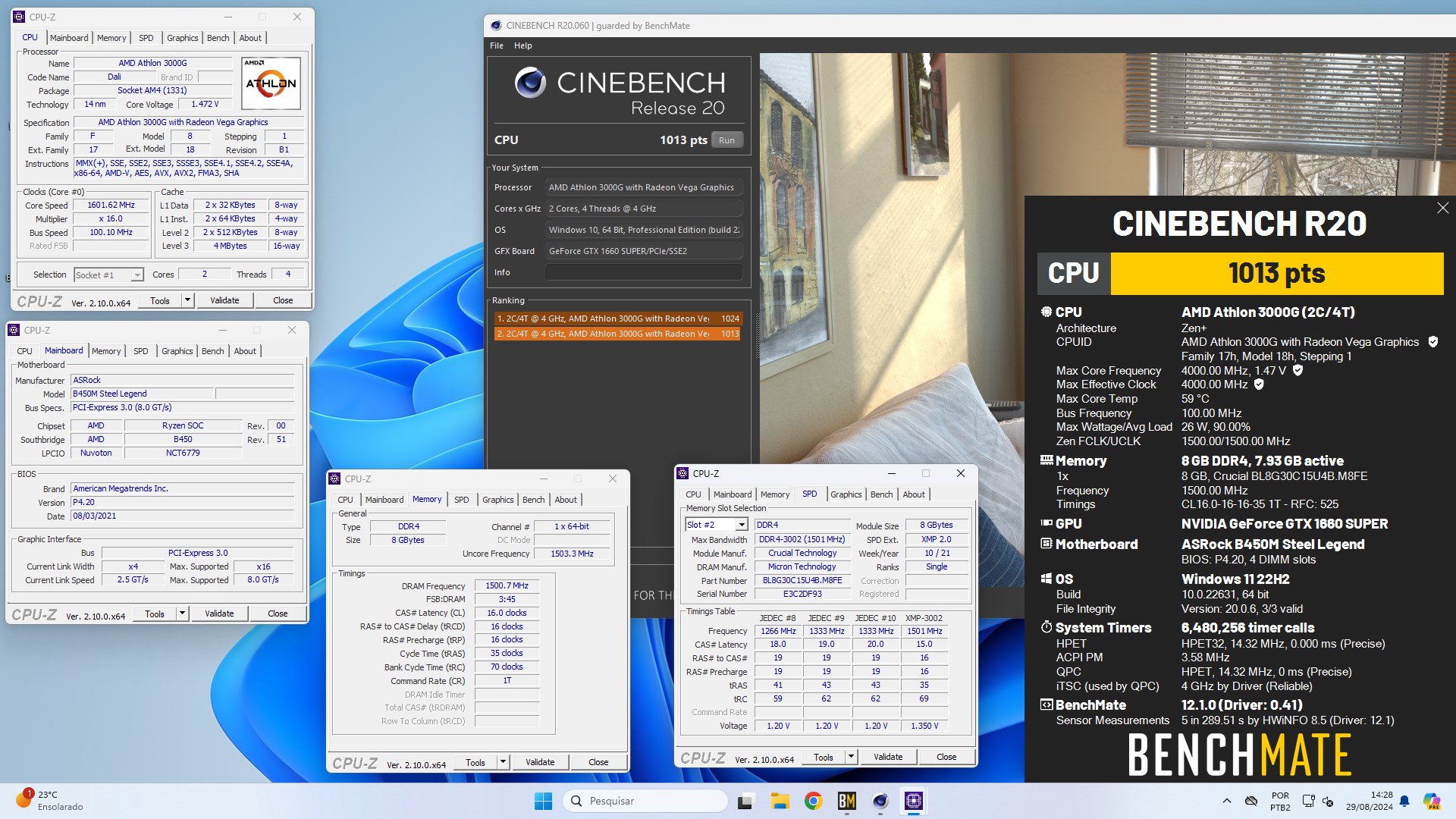Open the notification bell

point(1404,801)
